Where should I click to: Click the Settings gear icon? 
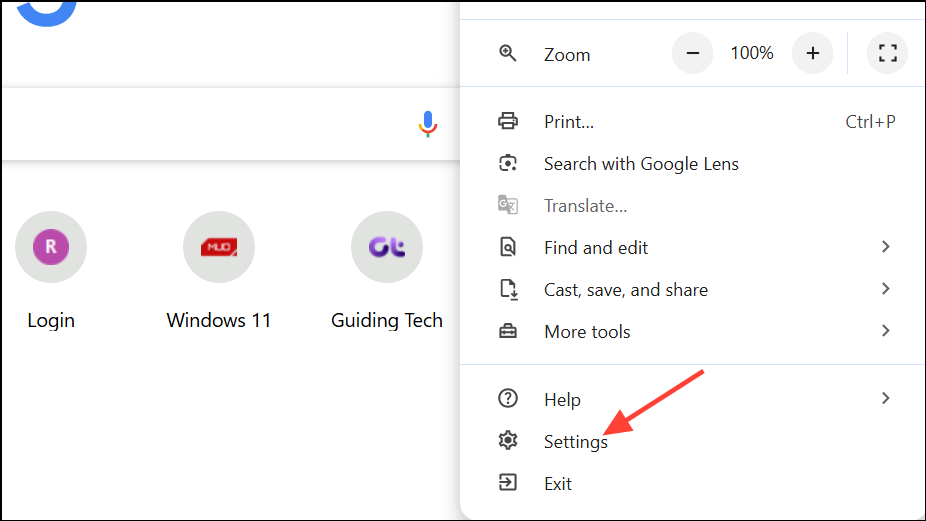[x=508, y=441]
